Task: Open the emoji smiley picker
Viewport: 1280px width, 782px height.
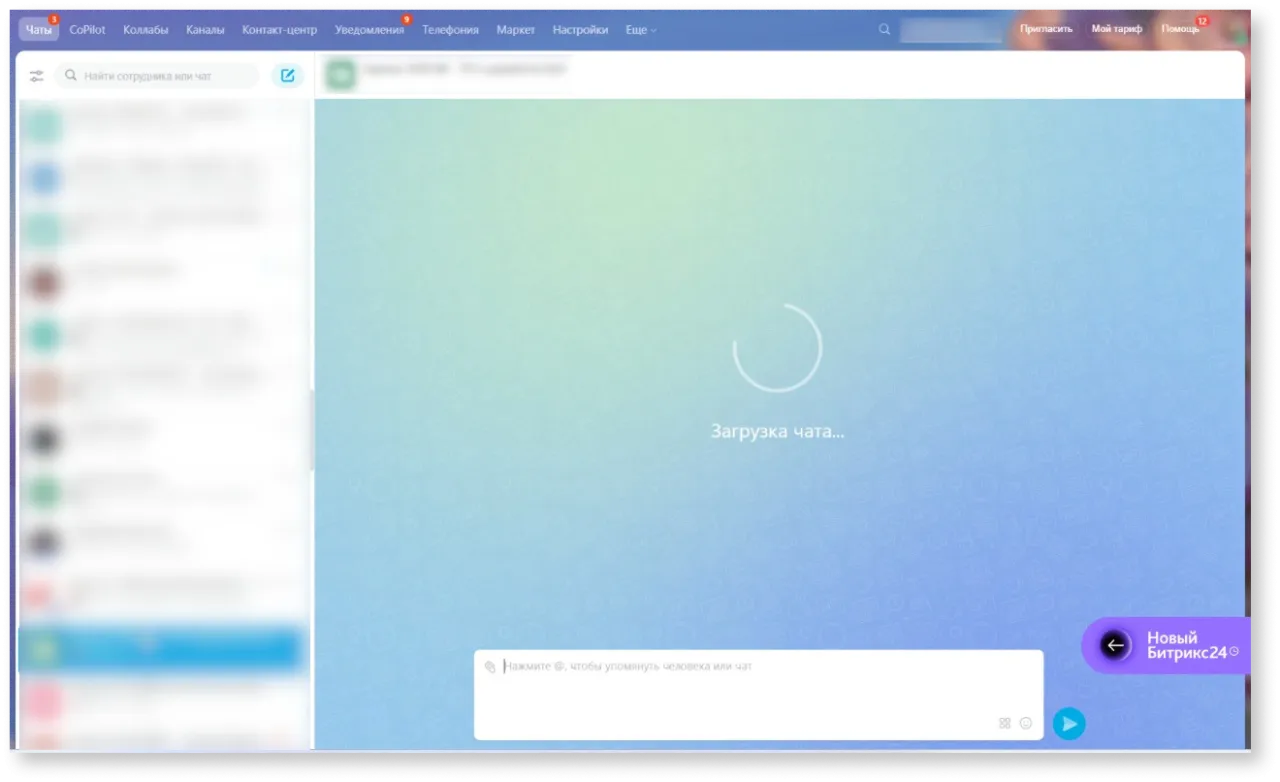Action: point(1025,723)
